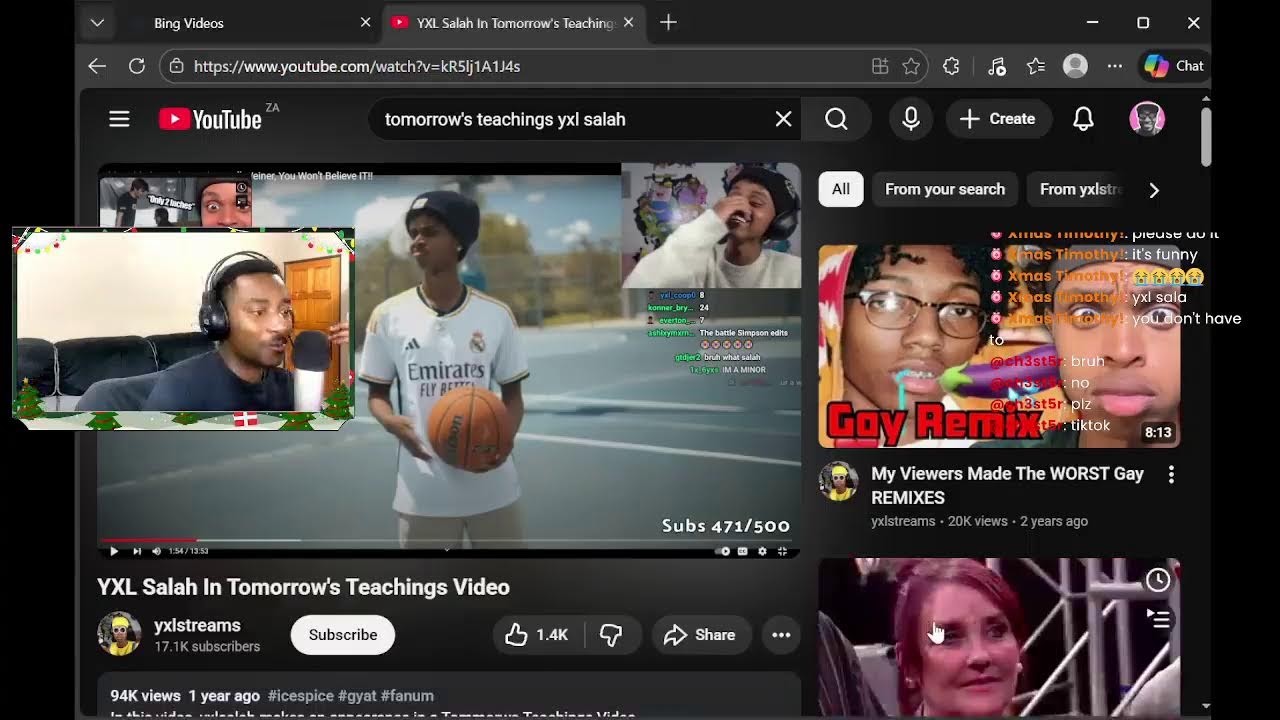The image size is (1280, 720).
Task: Toggle the autoplay switch in the player
Action: (723, 551)
